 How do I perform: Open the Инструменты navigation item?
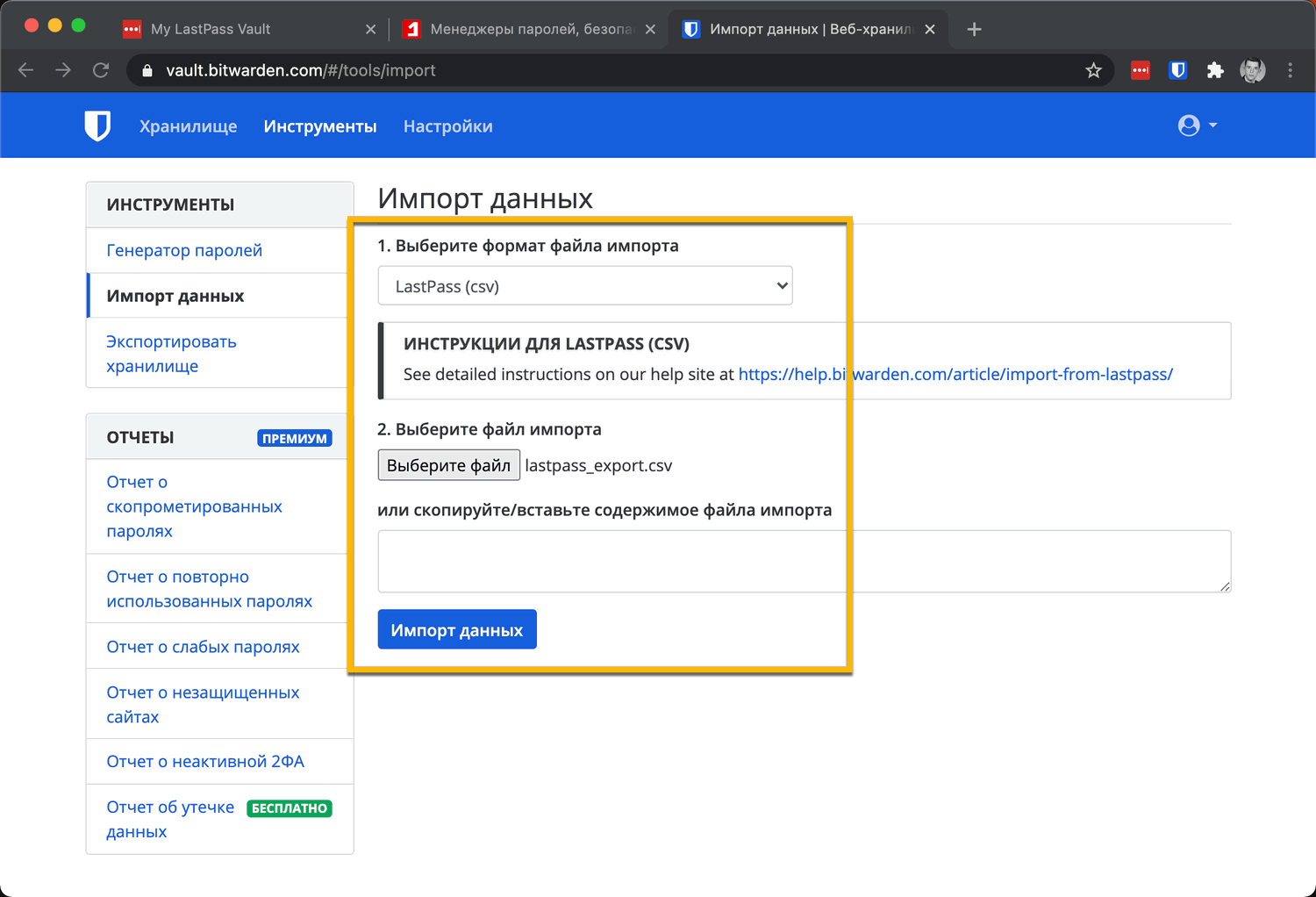click(320, 126)
